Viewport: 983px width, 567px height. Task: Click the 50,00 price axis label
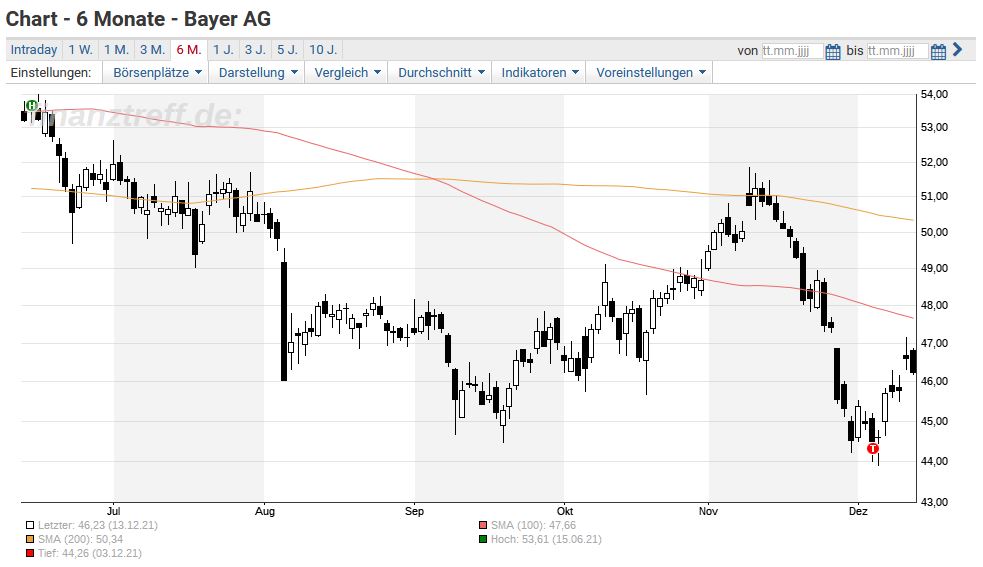(x=934, y=233)
